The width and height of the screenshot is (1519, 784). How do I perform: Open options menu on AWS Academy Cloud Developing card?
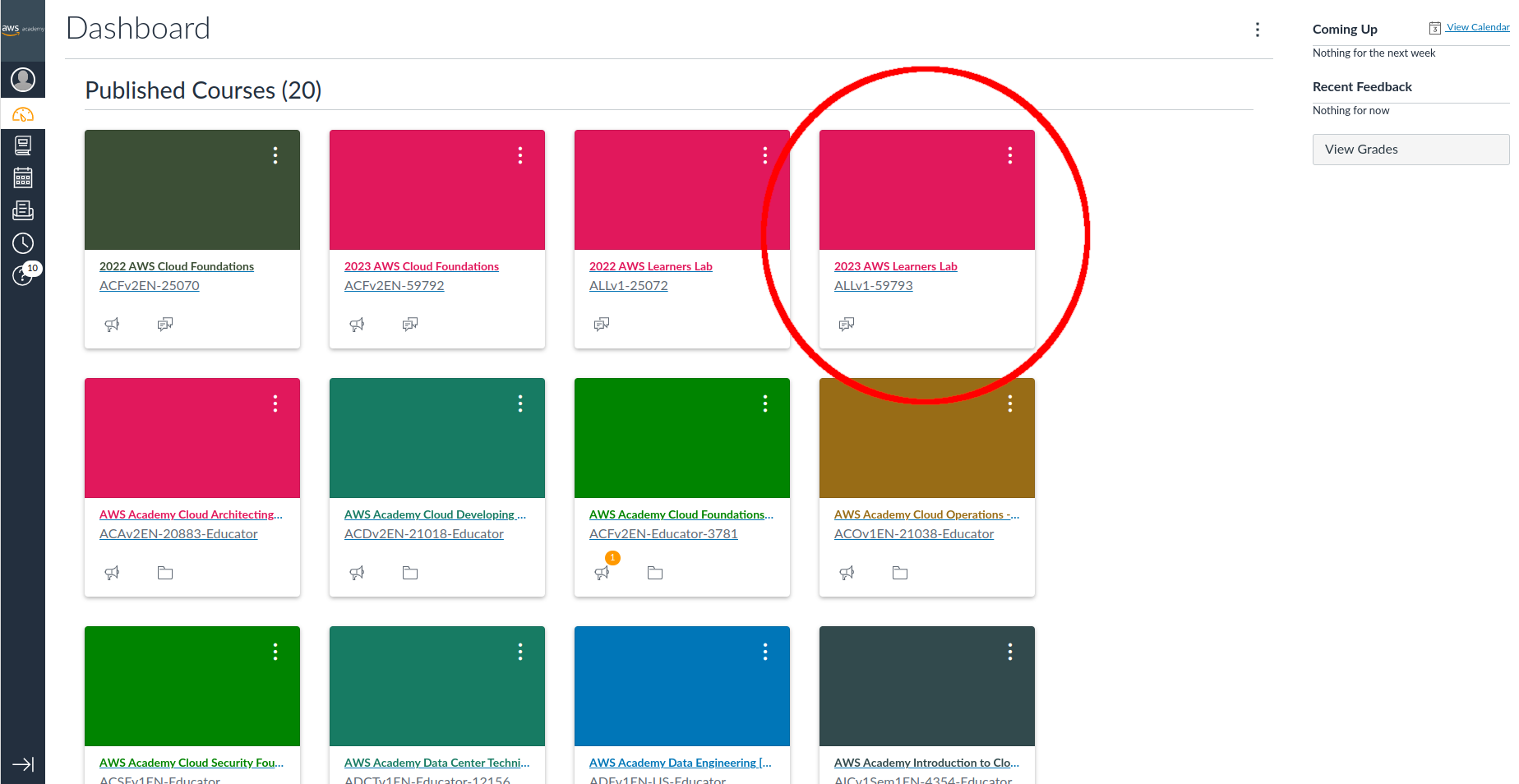point(520,404)
